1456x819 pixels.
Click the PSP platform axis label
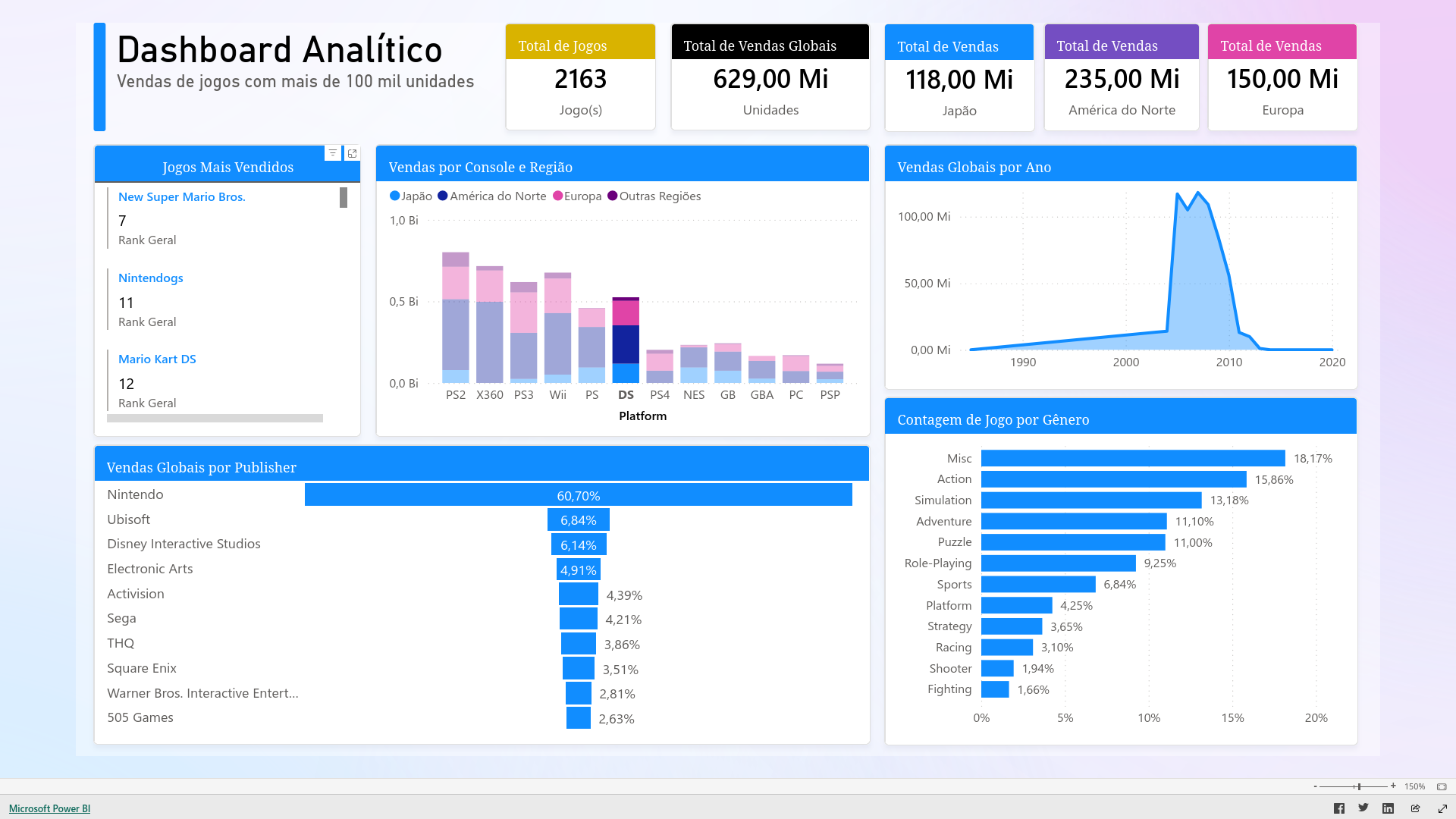pyautogui.click(x=830, y=394)
